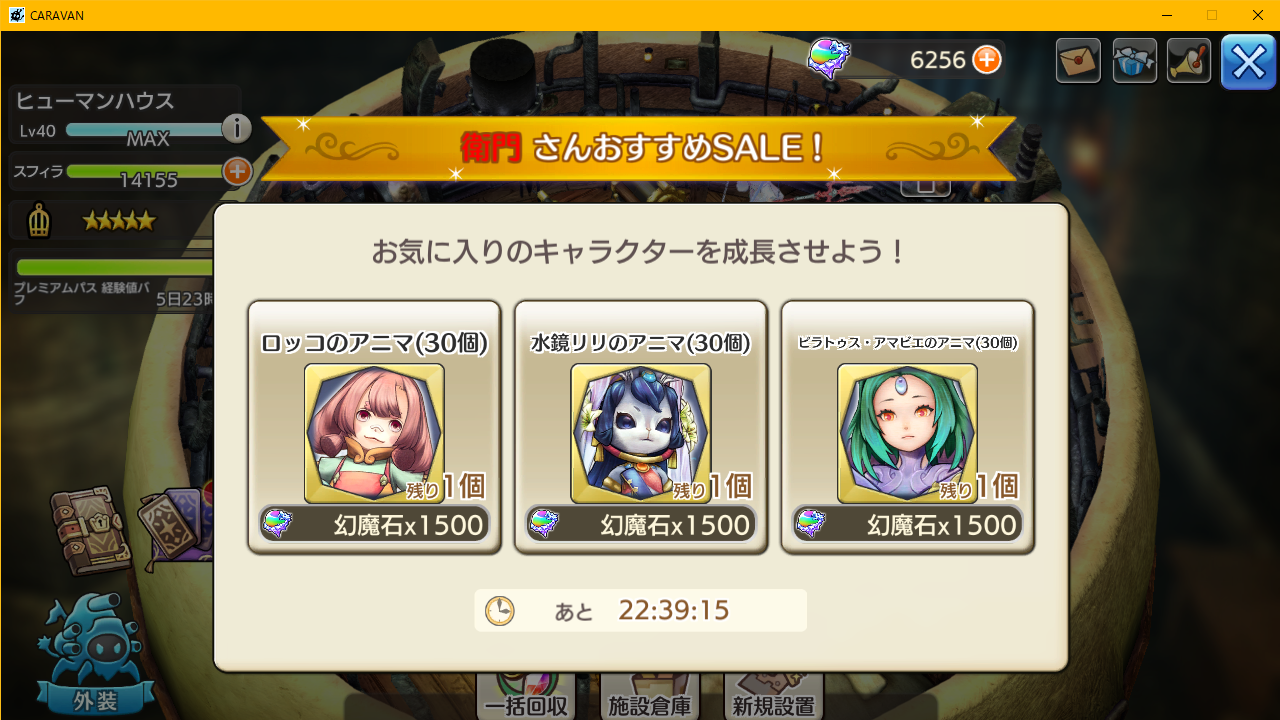Buy アマビエ anima for 幻魔石x1500
1280x720 pixels.
(907, 524)
